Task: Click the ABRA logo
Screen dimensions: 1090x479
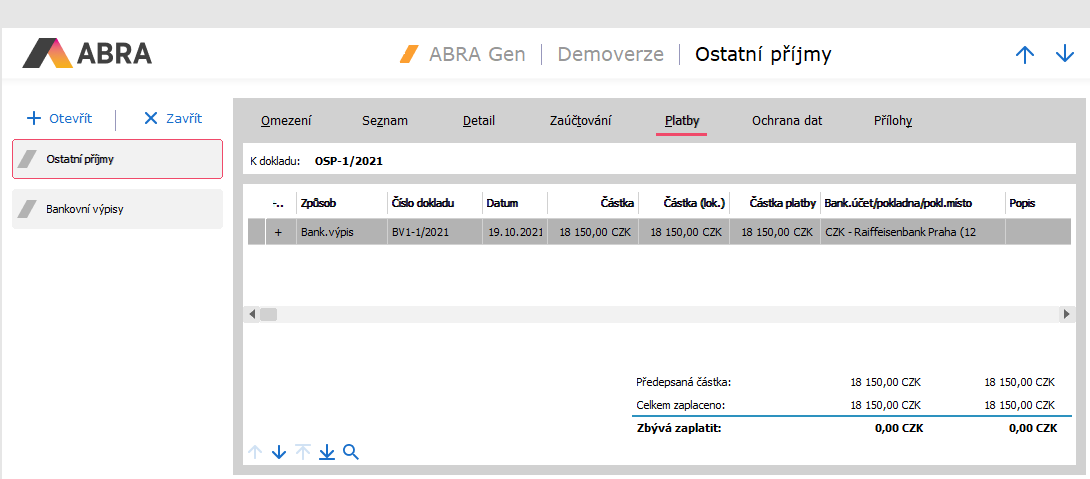Action: (x=87, y=54)
